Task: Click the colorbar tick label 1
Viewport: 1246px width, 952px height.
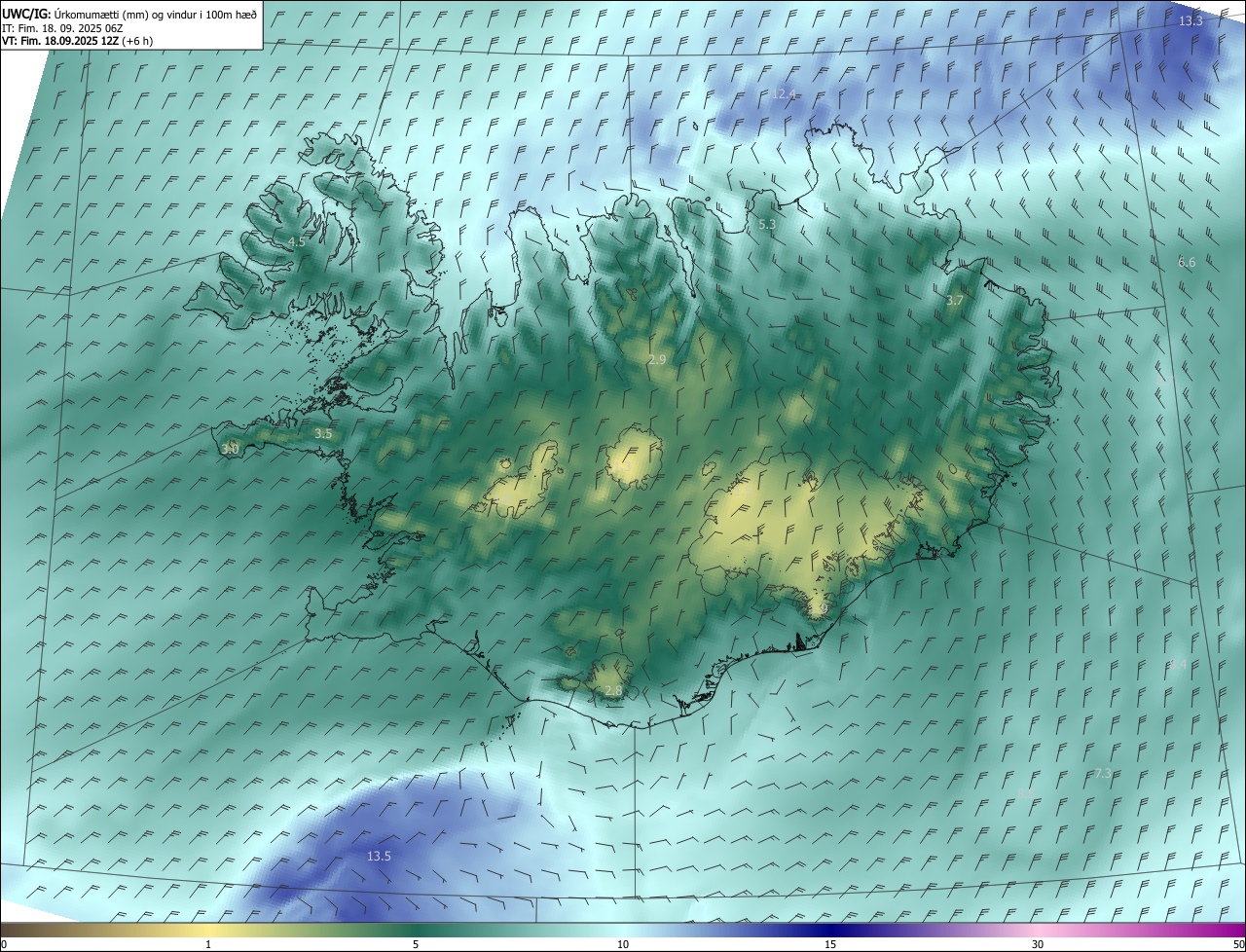Action: point(208,944)
